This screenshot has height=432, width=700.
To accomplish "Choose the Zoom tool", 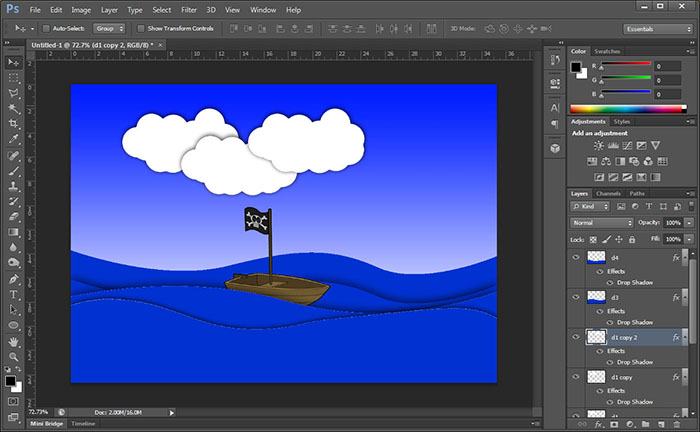I will [x=14, y=357].
